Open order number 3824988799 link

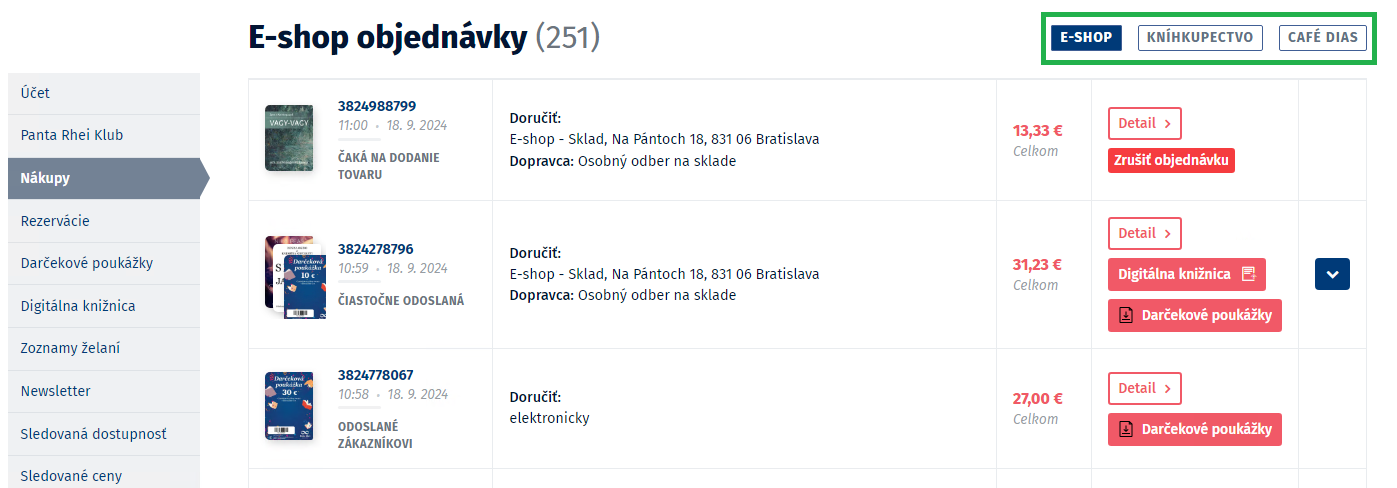tap(377, 106)
